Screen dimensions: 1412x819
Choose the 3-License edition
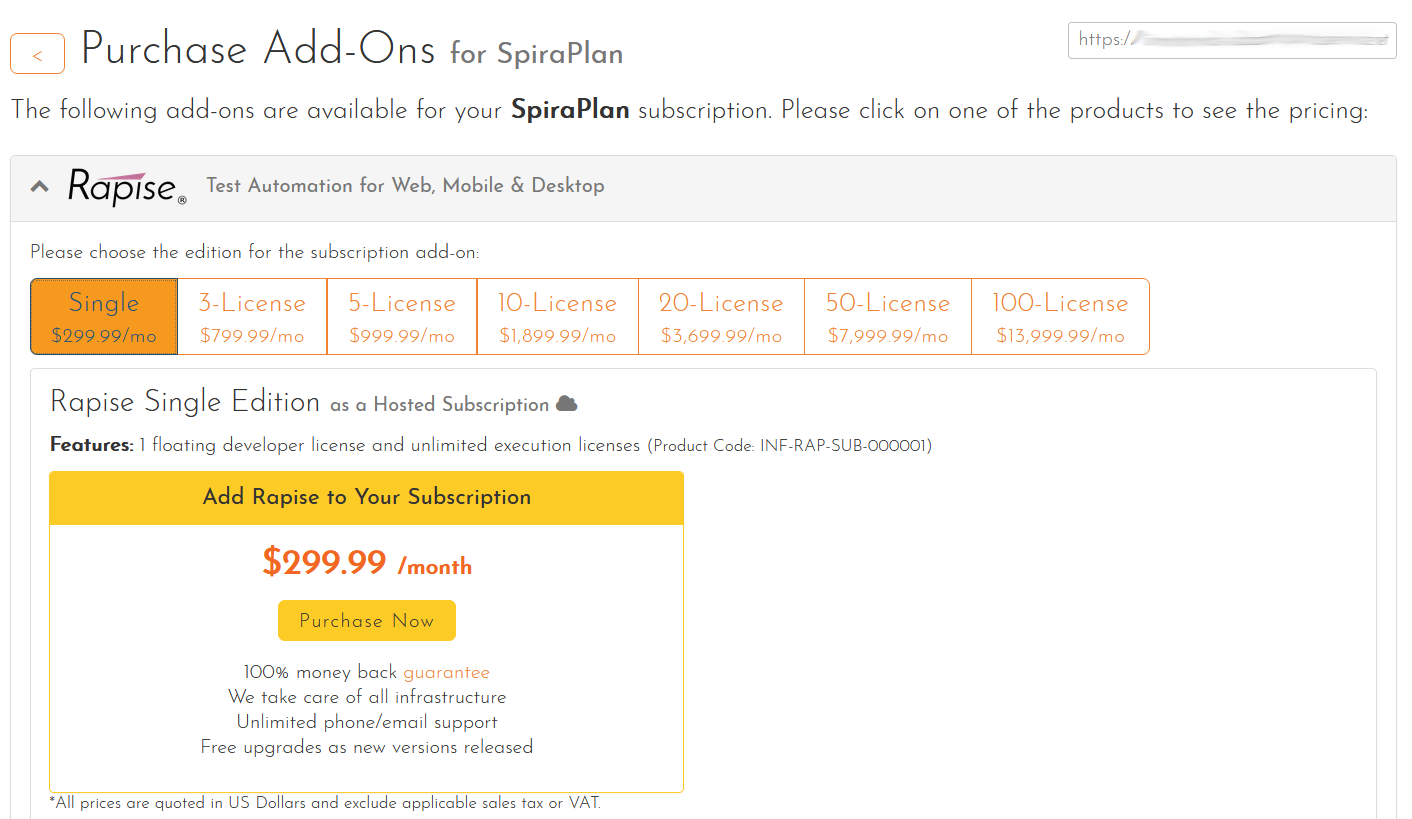tap(252, 316)
